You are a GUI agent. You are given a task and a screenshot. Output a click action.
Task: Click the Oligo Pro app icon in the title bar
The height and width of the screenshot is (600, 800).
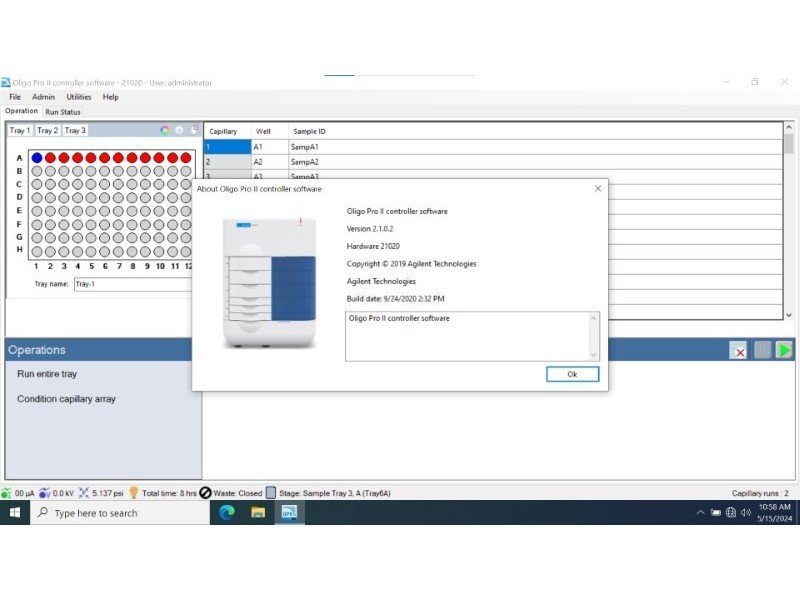point(6,82)
